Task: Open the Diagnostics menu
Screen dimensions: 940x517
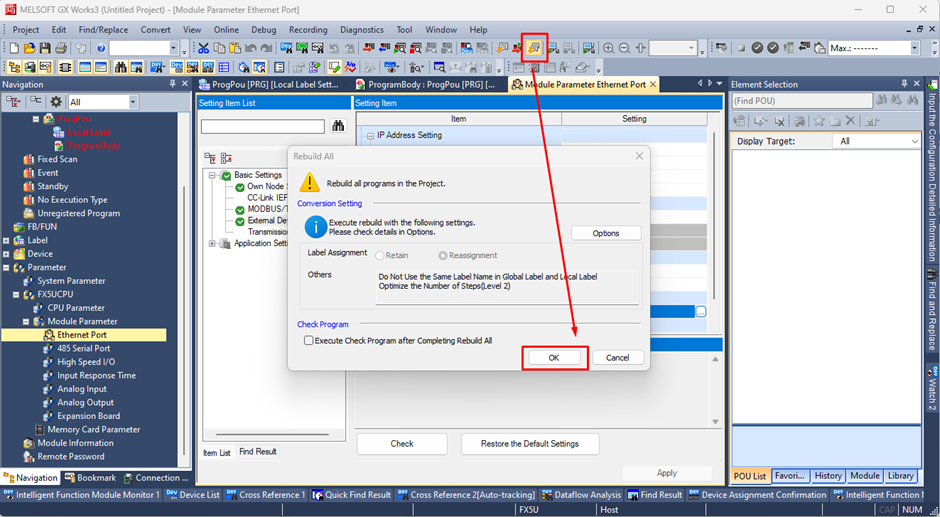Action: [x=361, y=29]
